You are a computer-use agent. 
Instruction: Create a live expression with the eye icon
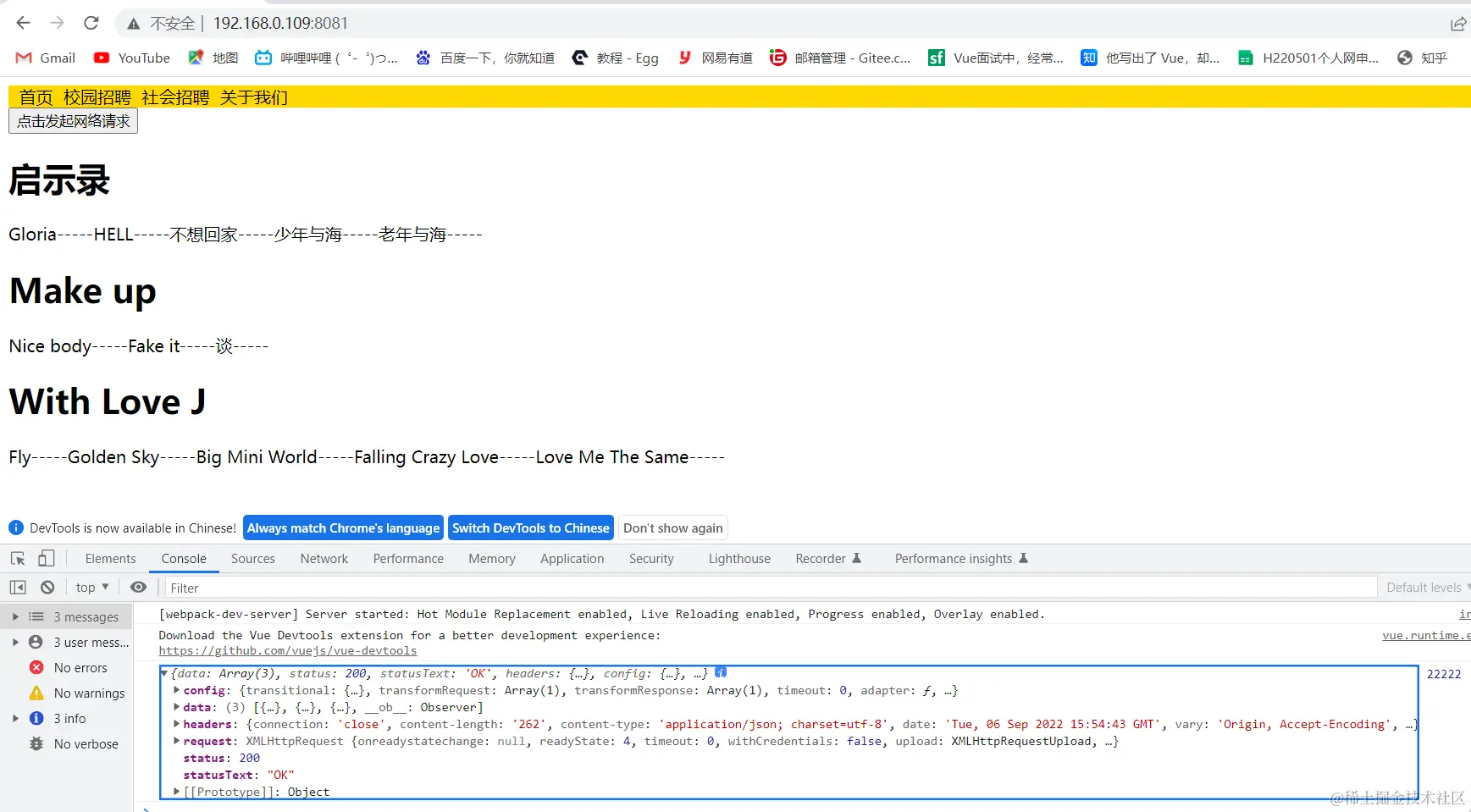point(139,588)
